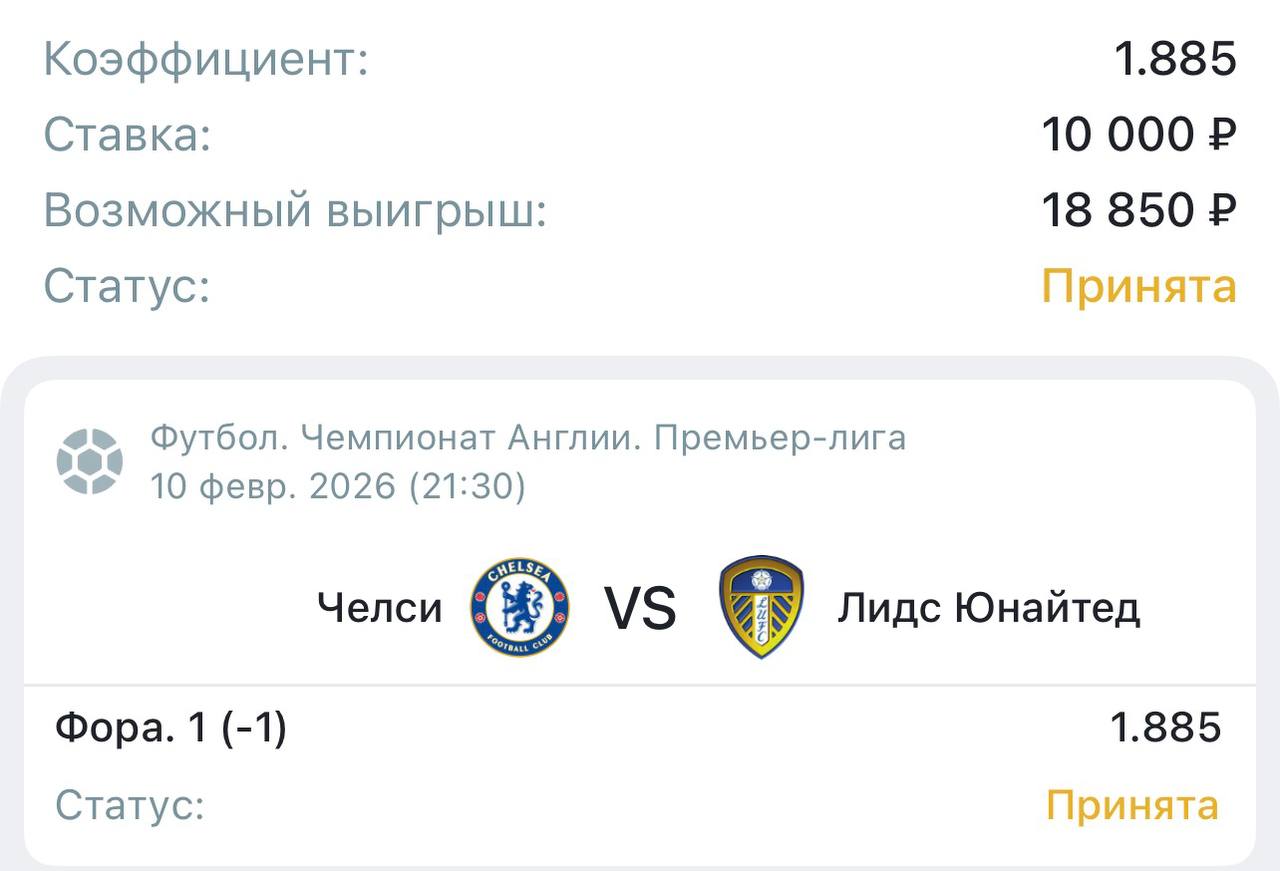Tap the football sport icon
Screen dimensions: 1280x871
90,462
